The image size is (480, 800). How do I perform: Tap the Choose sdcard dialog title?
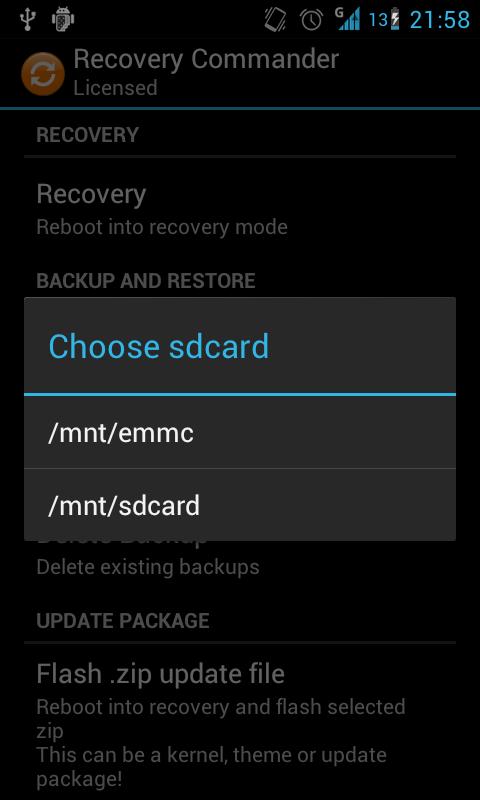click(x=159, y=346)
